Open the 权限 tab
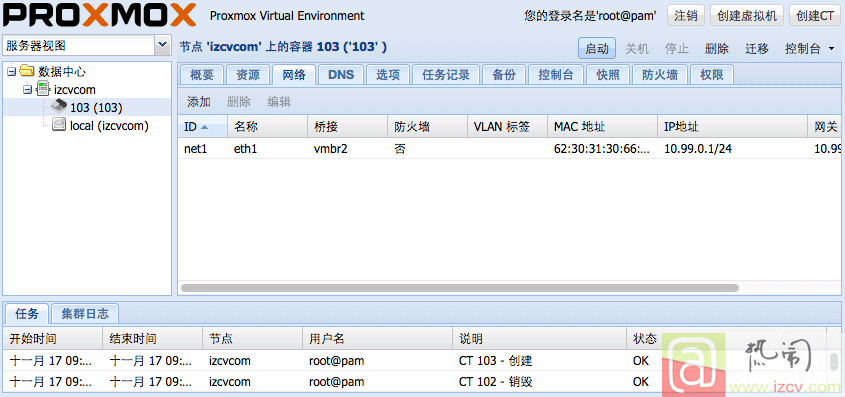The width and height of the screenshot is (845, 397). [x=711, y=75]
